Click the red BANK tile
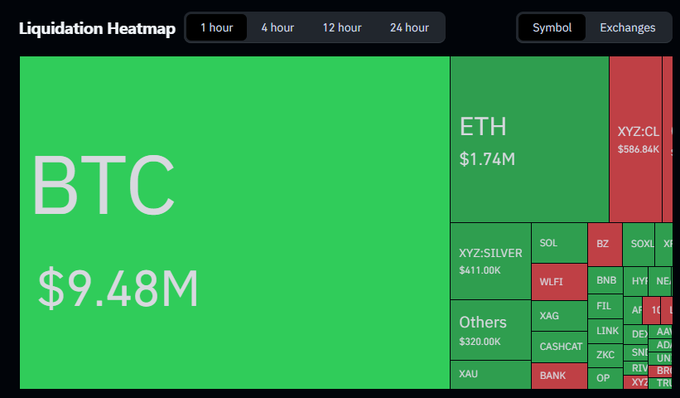680x398 pixels. tap(559, 376)
